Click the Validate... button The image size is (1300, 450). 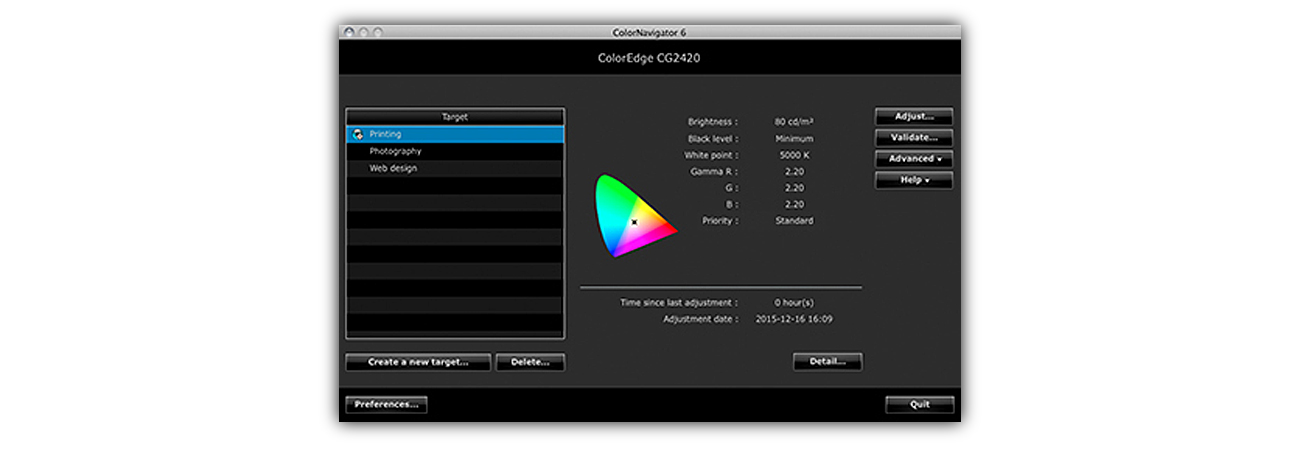pyautogui.click(x=914, y=137)
